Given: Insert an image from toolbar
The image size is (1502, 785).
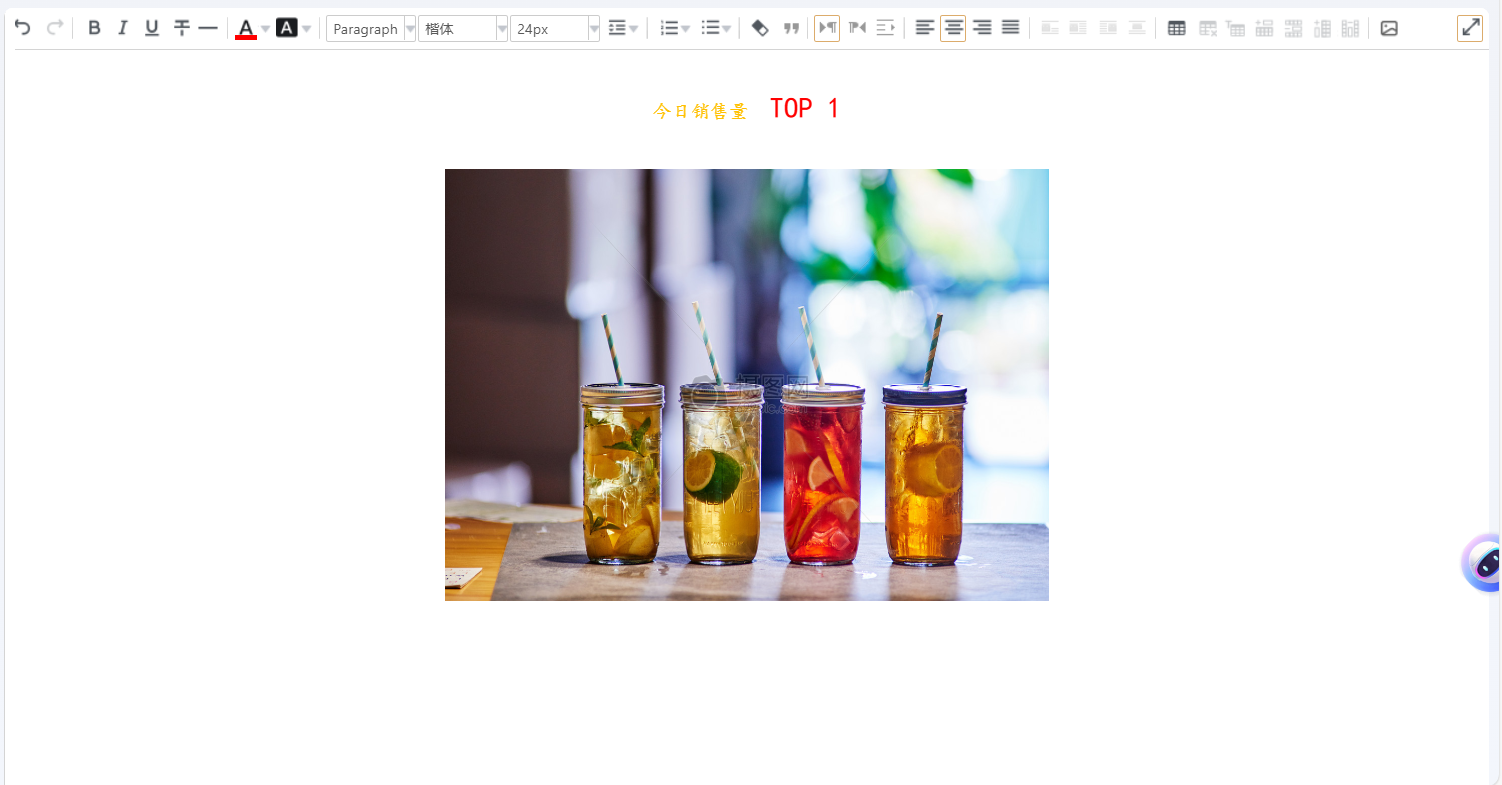Looking at the screenshot, I should 1389,28.
